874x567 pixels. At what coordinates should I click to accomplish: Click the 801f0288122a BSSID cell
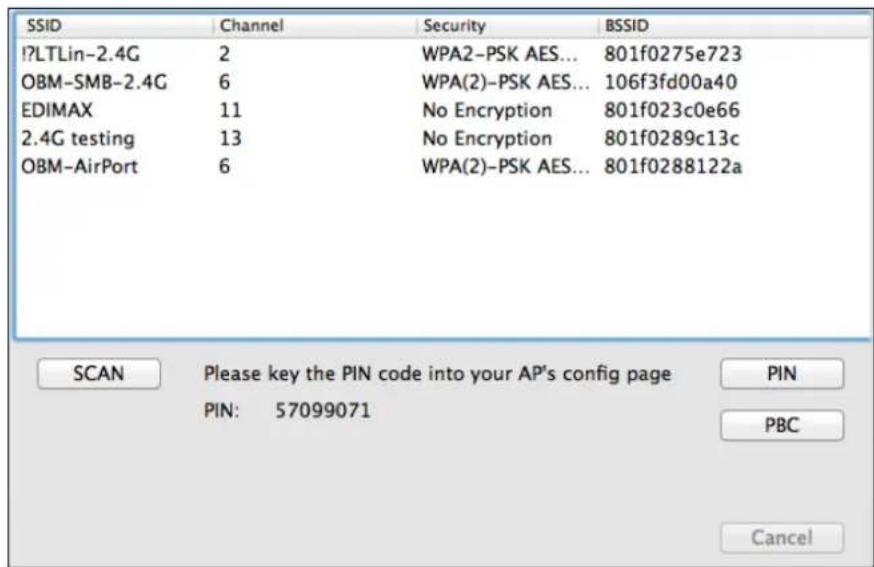(x=672, y=166)
